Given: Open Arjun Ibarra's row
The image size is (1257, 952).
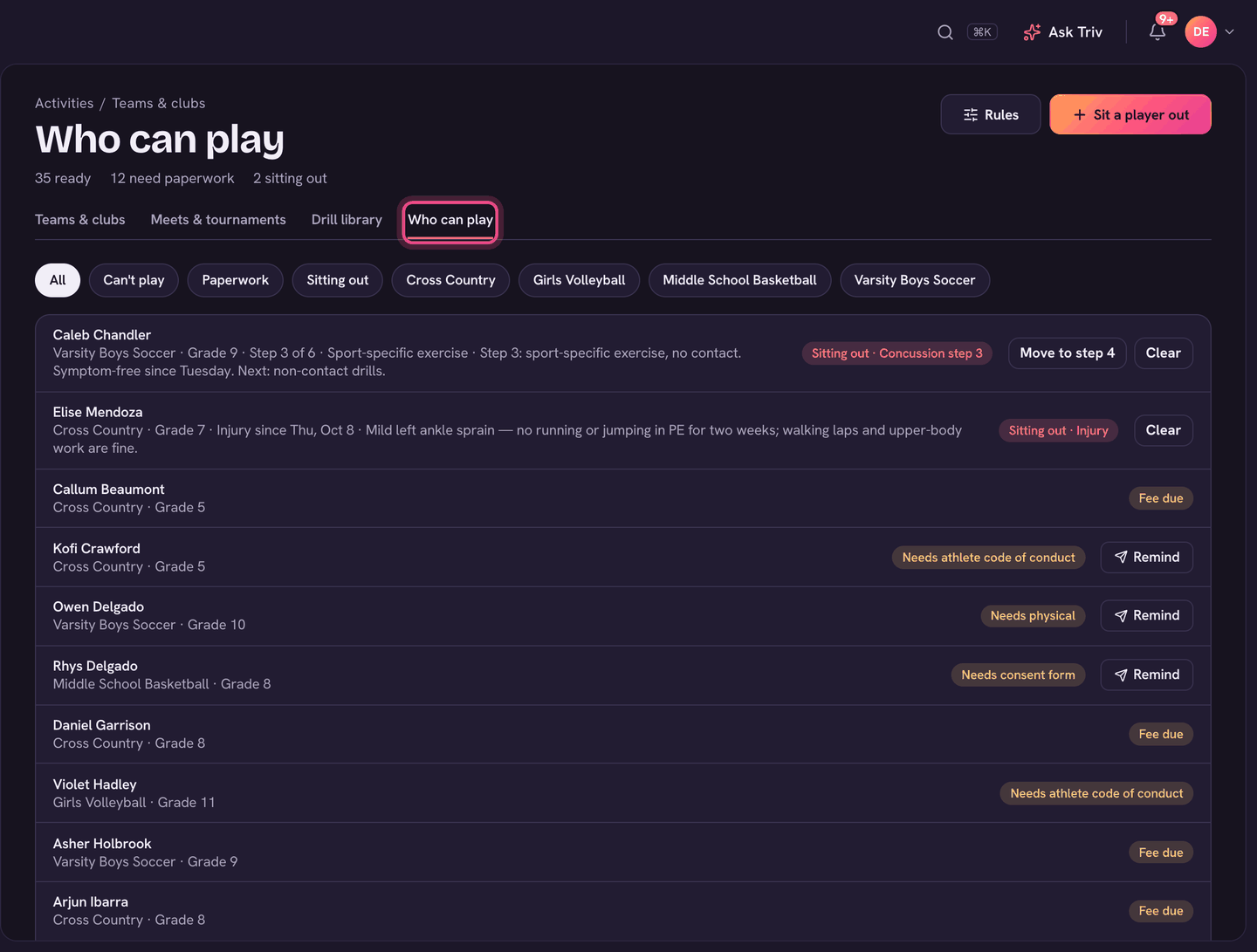Looking at the screenshot, I should pyautogui.click(x=623, y=911).
